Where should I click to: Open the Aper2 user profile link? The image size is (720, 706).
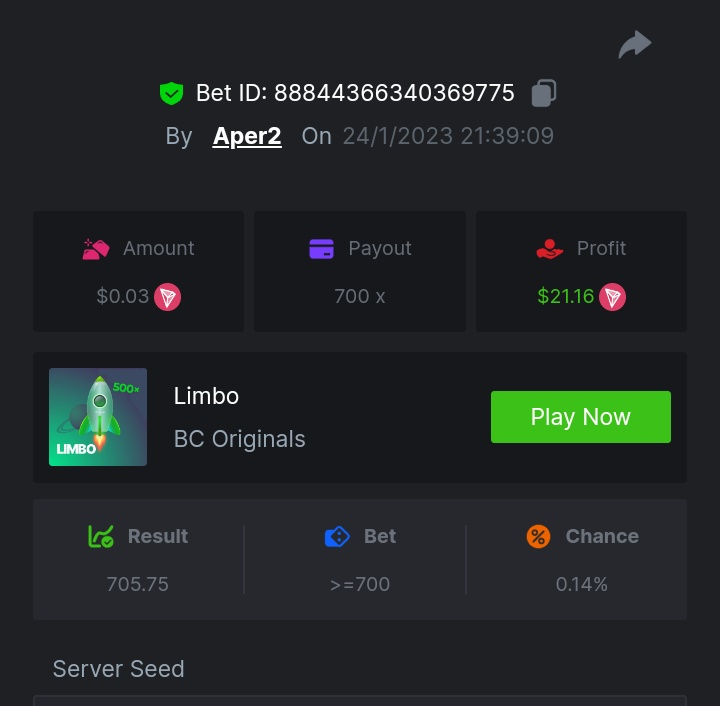pos(247,136)
